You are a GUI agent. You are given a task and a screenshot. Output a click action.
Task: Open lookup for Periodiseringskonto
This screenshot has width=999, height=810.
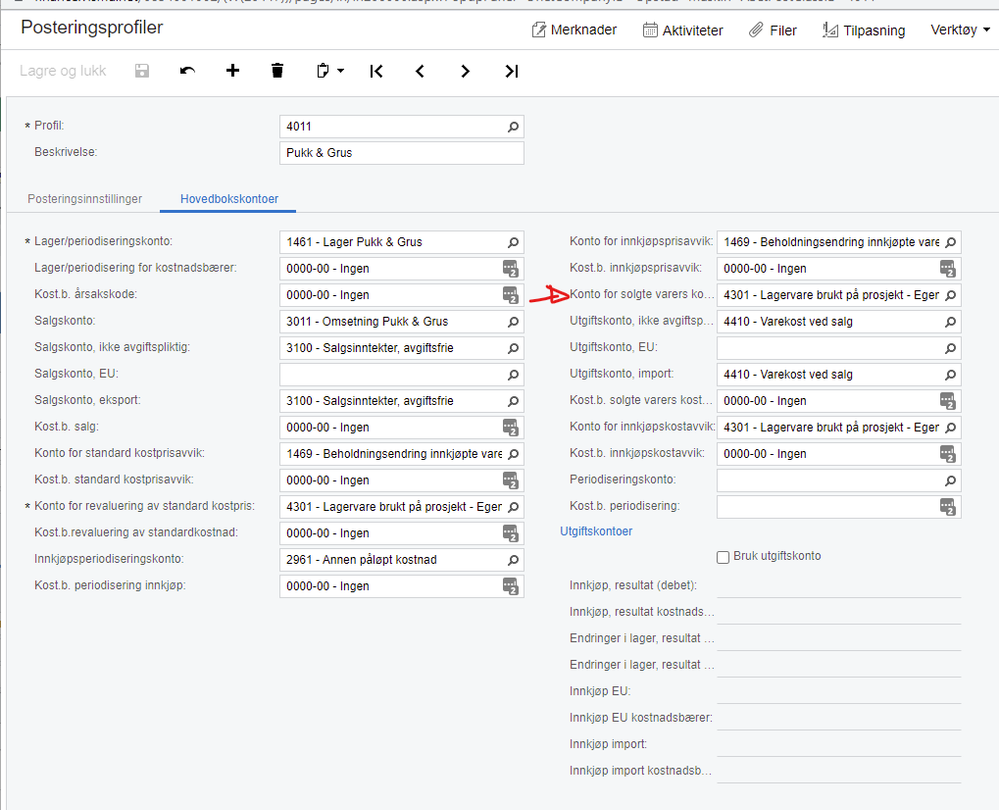click(x=950, y=481)
